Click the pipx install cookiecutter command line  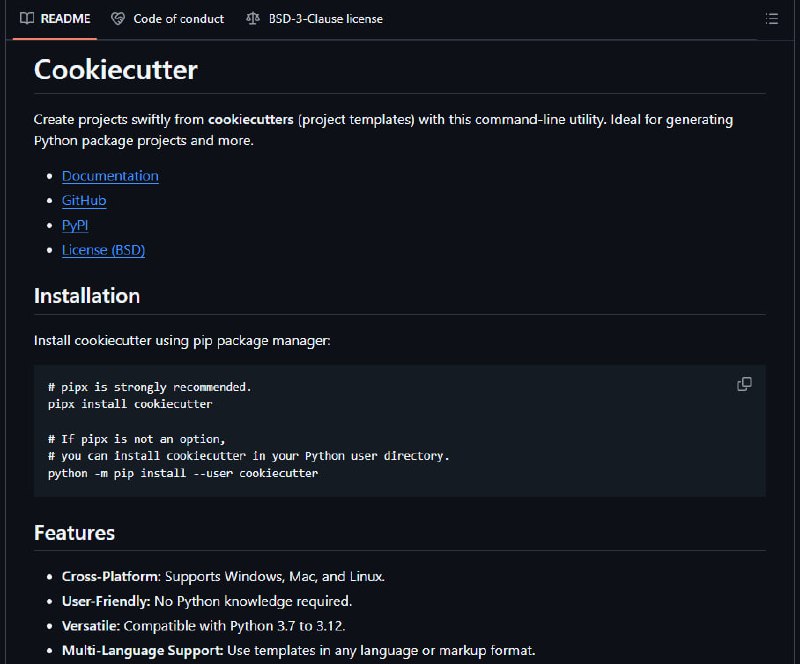click(130, 404)
